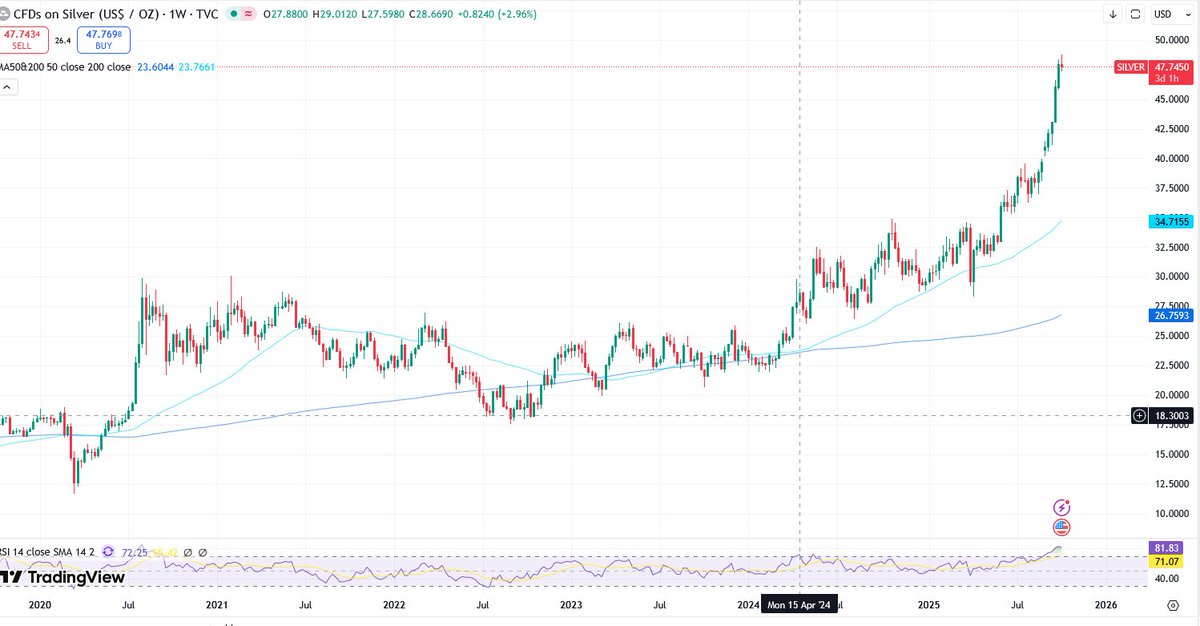Click the RSI 14 close indicator label

click(x=48, y=551)
